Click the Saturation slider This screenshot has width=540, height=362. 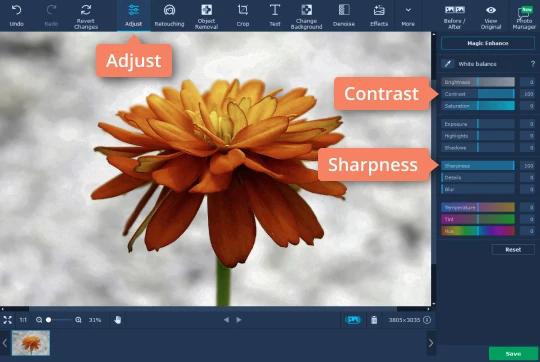pyautogui.click(x=478, y=106)
